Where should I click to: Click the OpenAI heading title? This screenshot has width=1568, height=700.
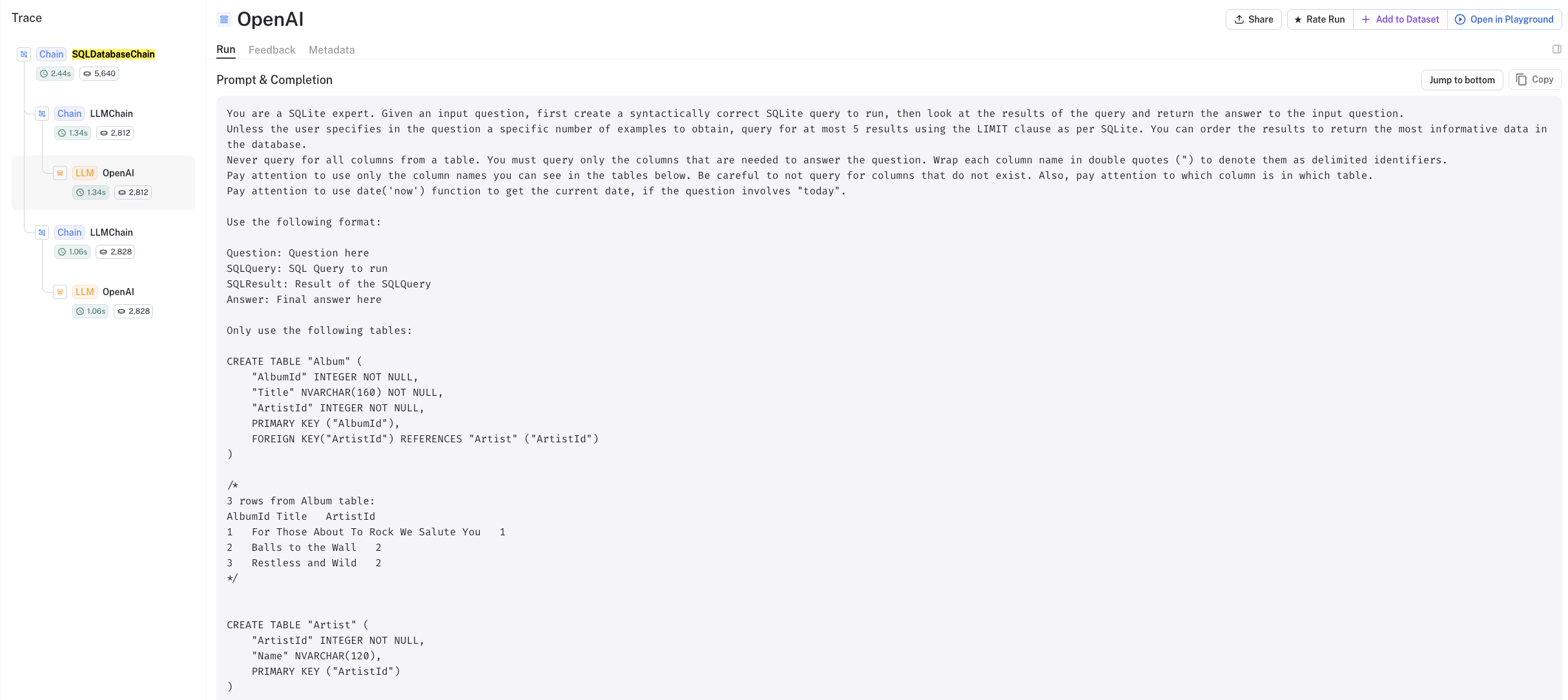pyautogui.click(x=271, y=18)
